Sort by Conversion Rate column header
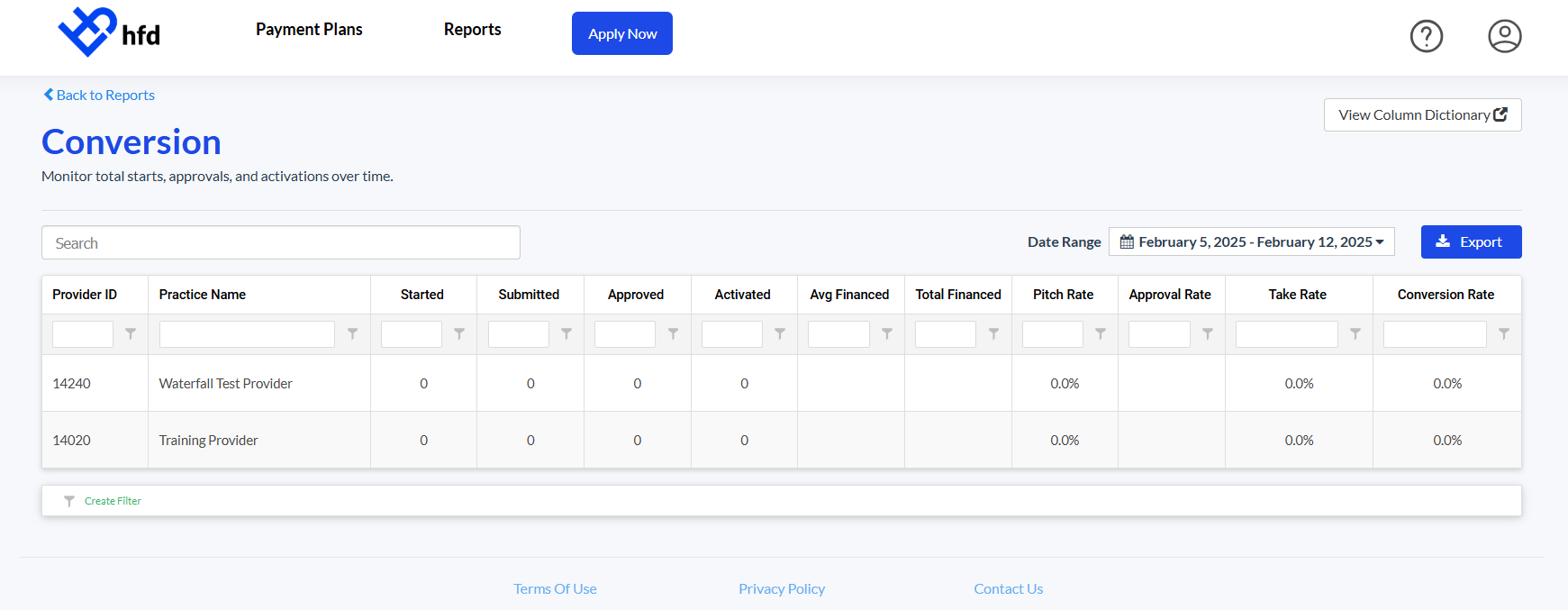Viewport: 1568px width, 610px height. [x=1446, y=295]
